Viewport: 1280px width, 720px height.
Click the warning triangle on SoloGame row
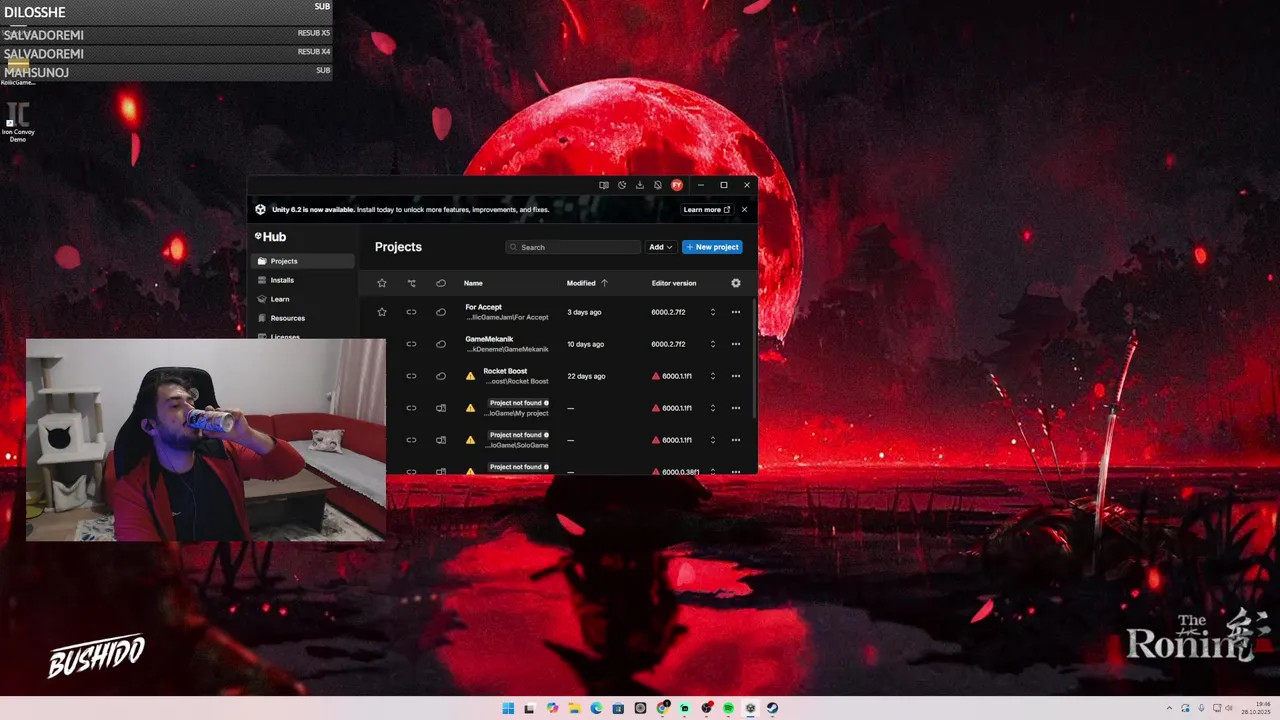pos(470,440)
